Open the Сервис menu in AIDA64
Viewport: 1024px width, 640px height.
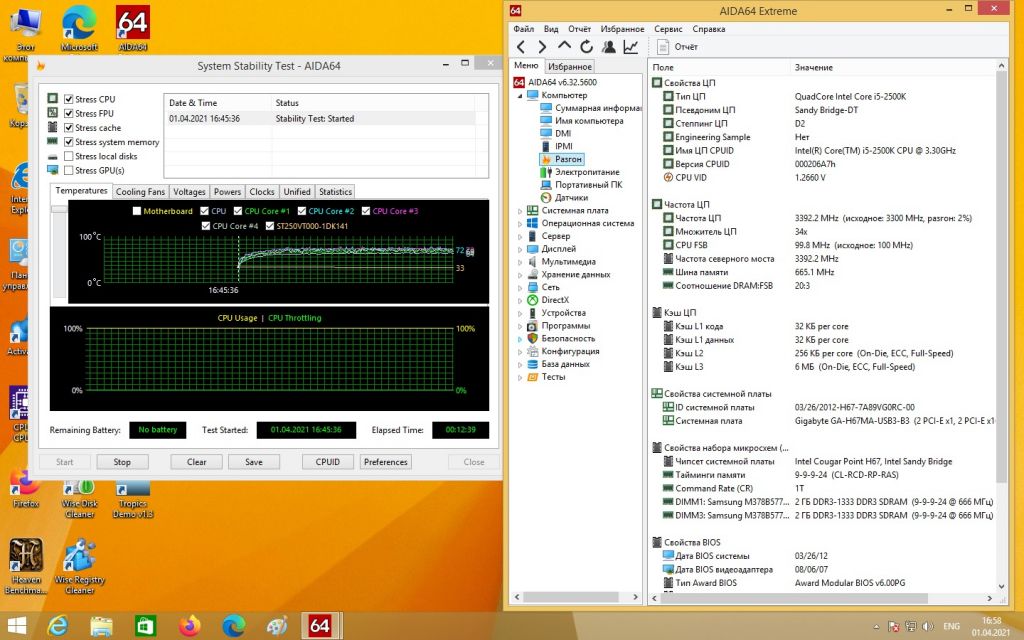click(x=668, y=29)
